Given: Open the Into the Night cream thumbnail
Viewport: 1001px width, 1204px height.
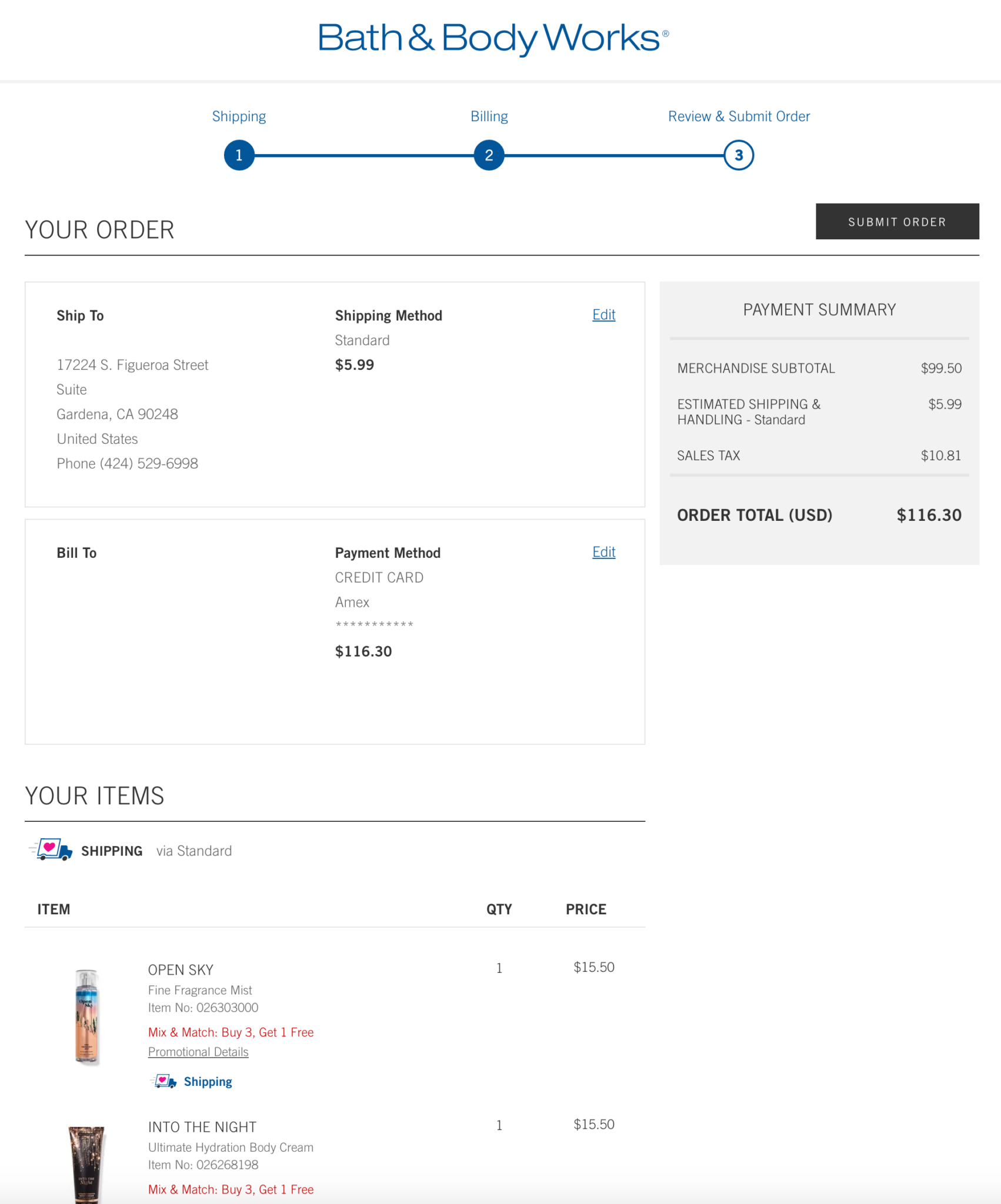Looking at the screenshot, I should click(87, 1163).
